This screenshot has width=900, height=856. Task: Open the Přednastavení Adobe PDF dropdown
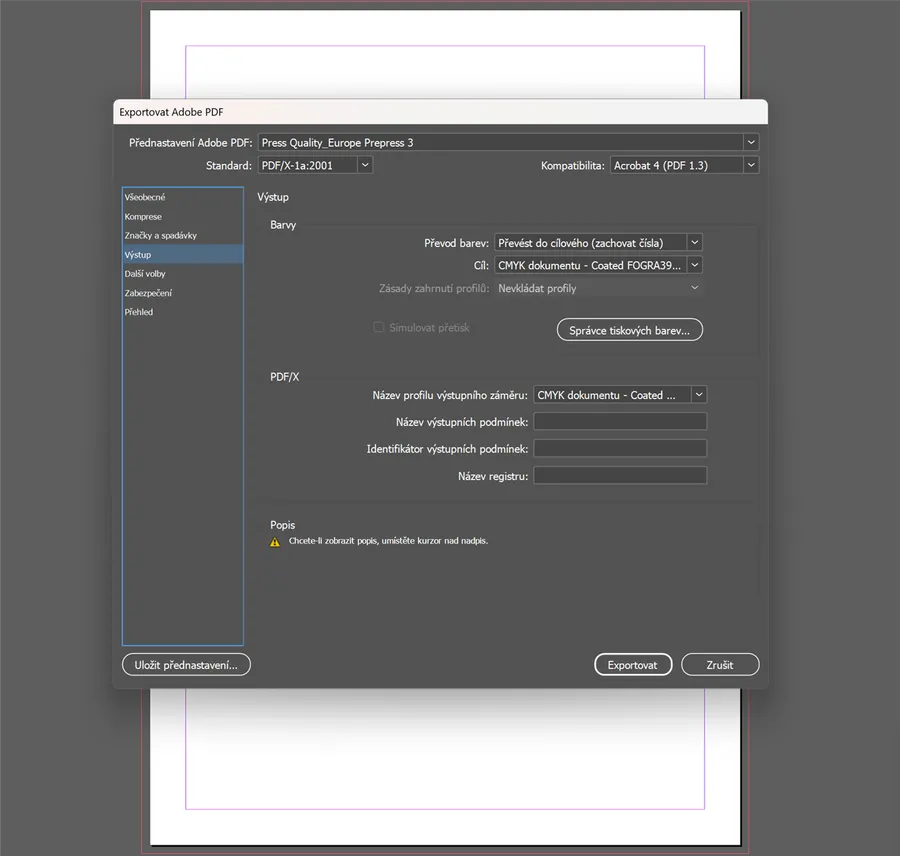(x=509, y=142)
